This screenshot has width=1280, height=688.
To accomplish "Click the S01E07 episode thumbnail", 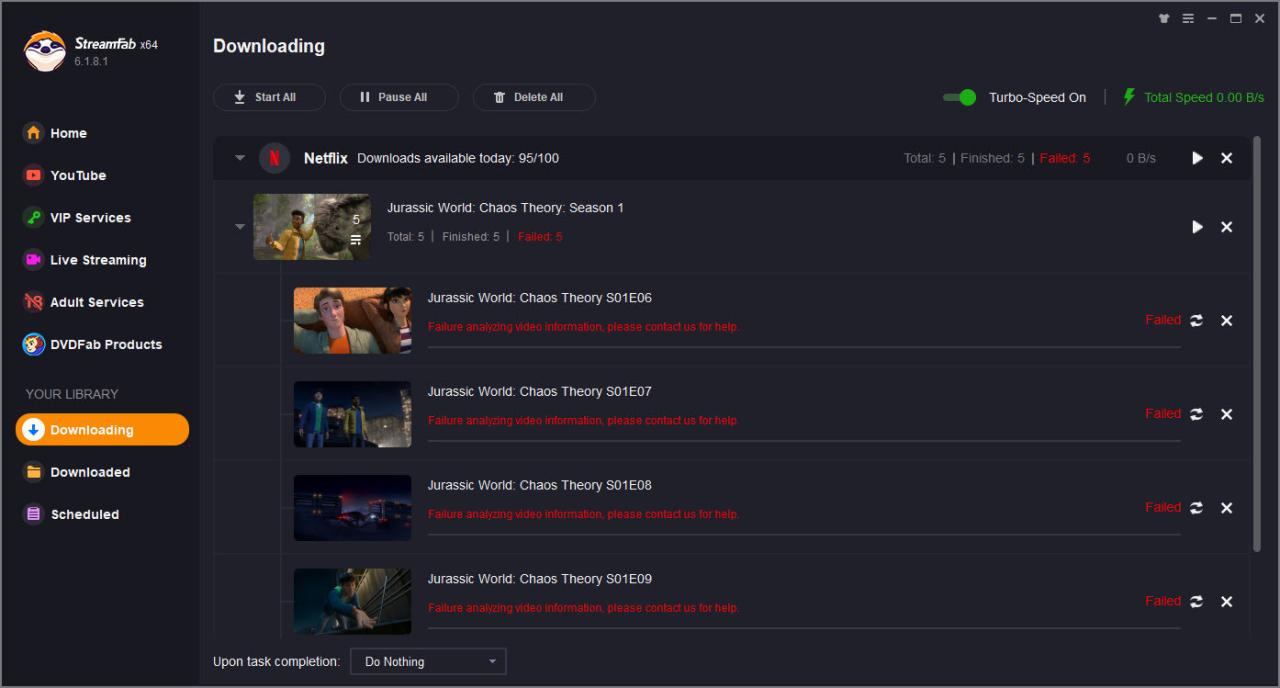I will 352,414.
